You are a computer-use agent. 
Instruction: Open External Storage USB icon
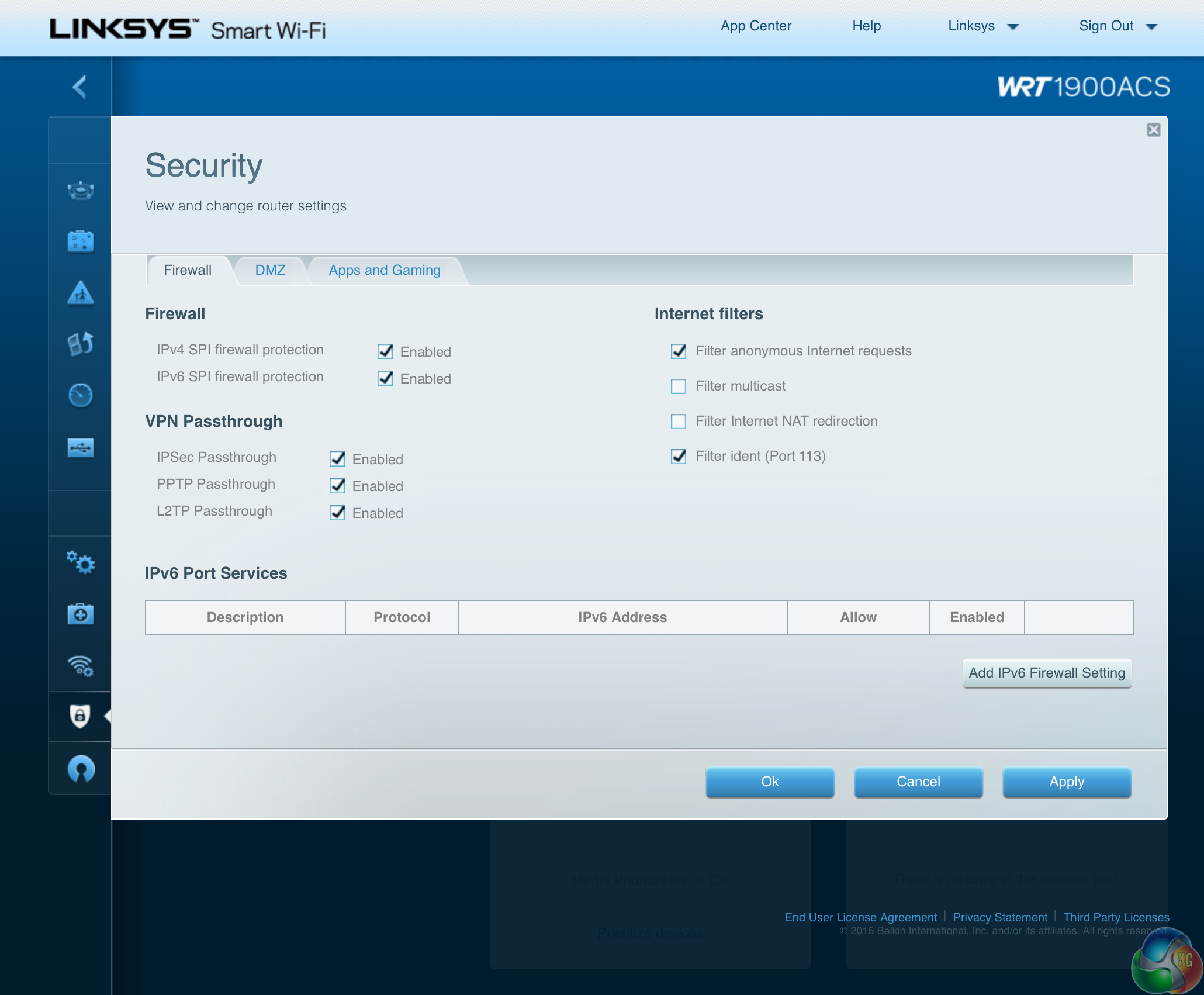(x=80, y=448)
